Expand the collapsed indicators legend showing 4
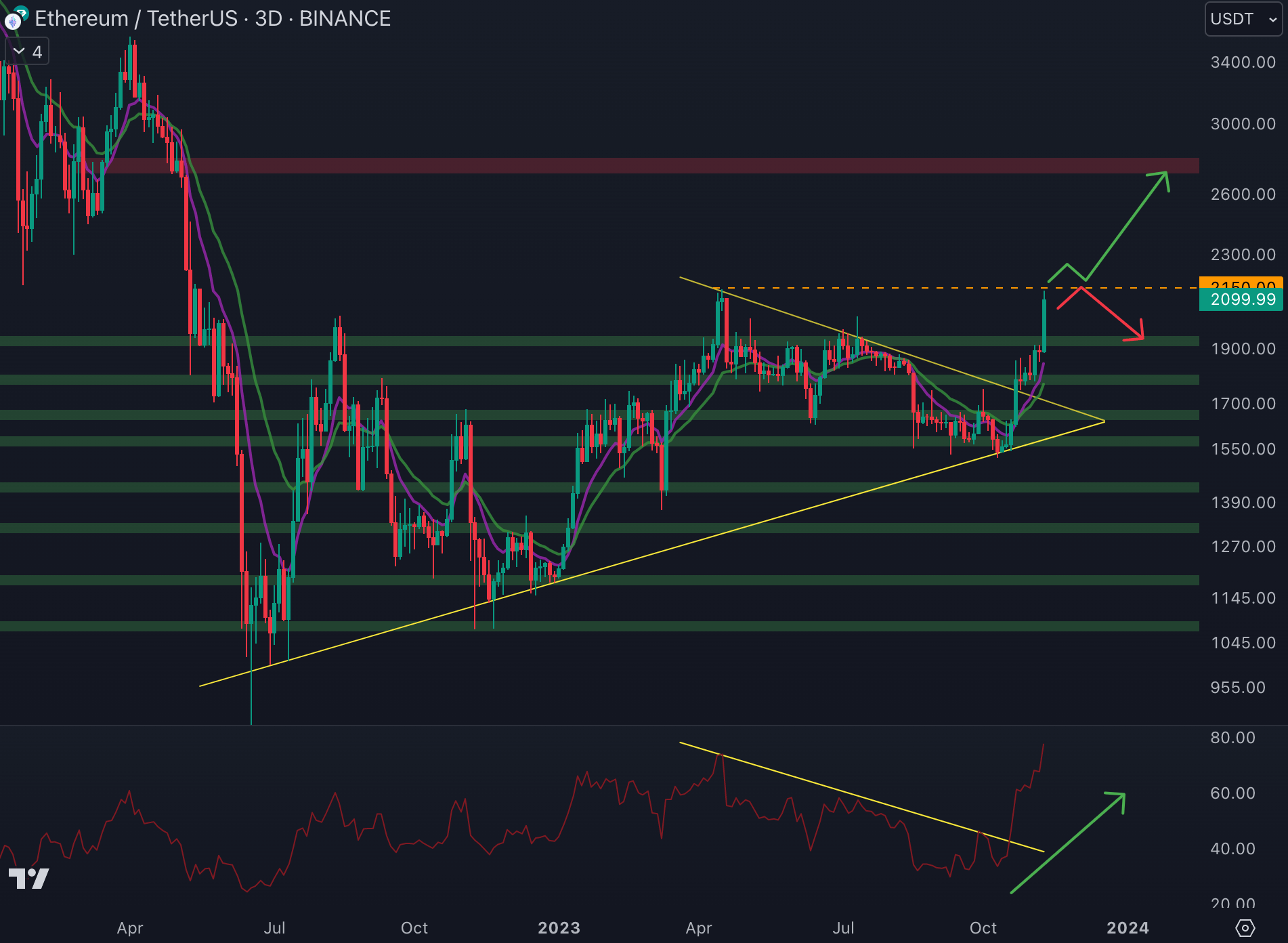Screen dimensions: 1288x943 [x=27, y=52]
